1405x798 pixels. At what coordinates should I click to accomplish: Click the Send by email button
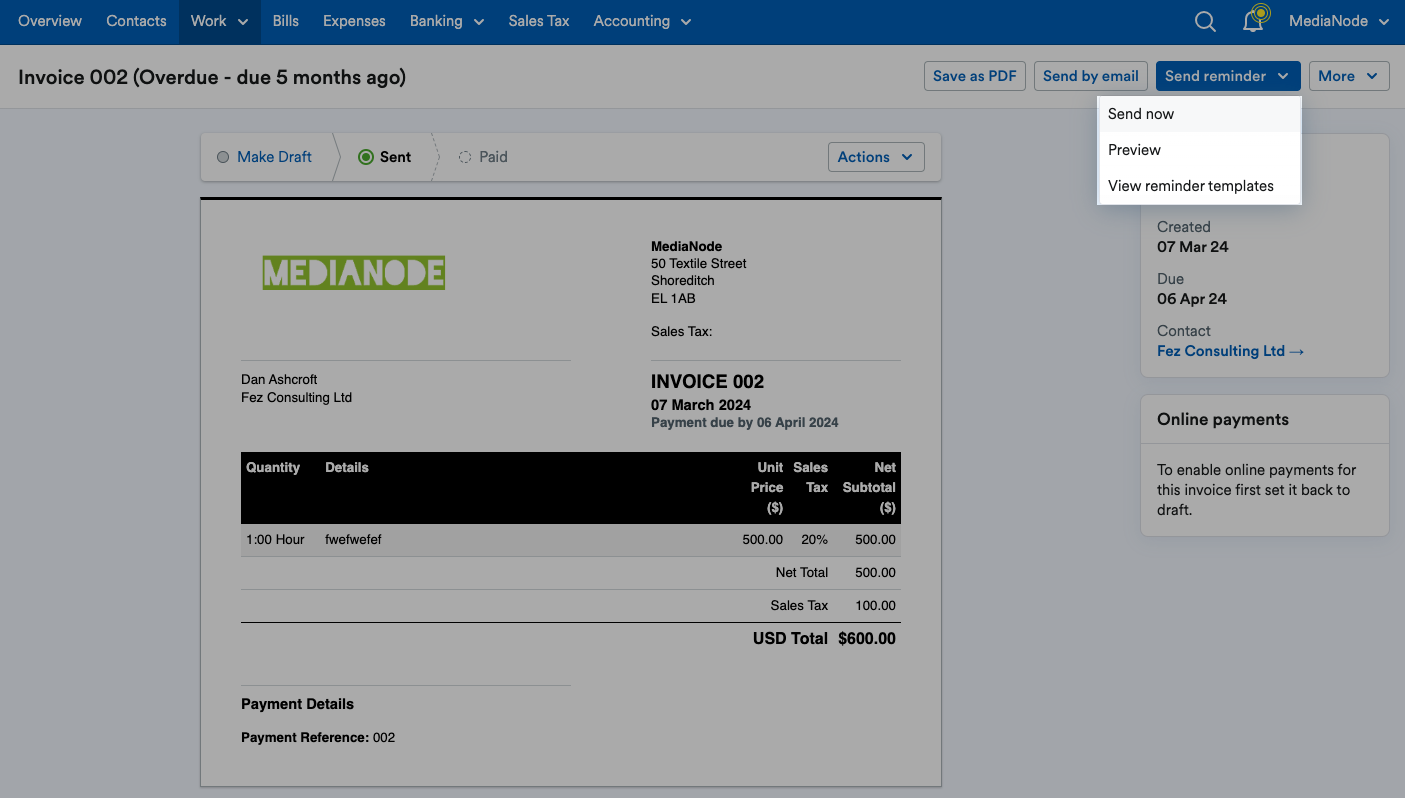[1091, 76]
